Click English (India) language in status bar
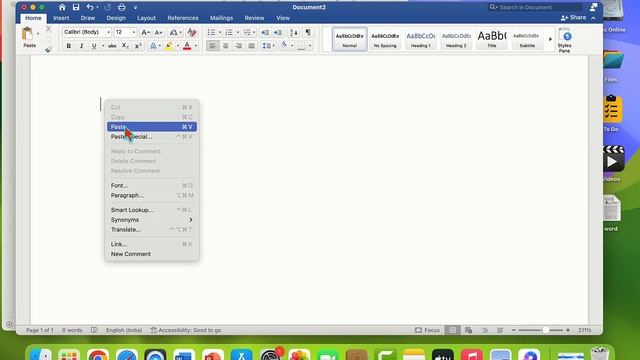This screenshot has width=640, height=360. click(x=124, y=330)
